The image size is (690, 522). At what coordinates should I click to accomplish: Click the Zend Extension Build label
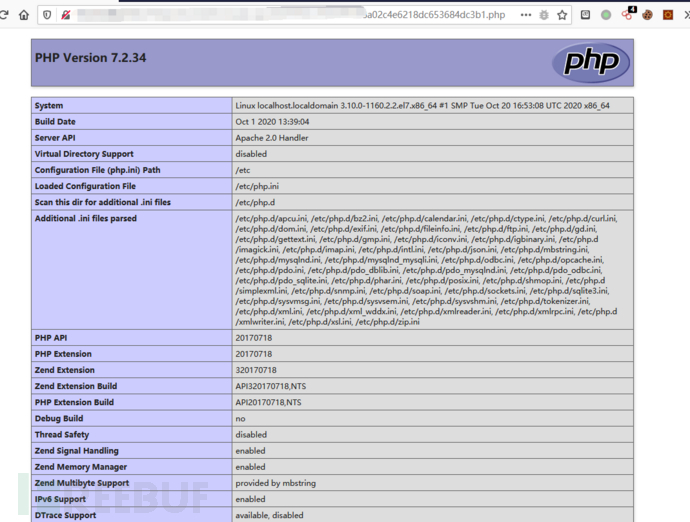point(76,386)
